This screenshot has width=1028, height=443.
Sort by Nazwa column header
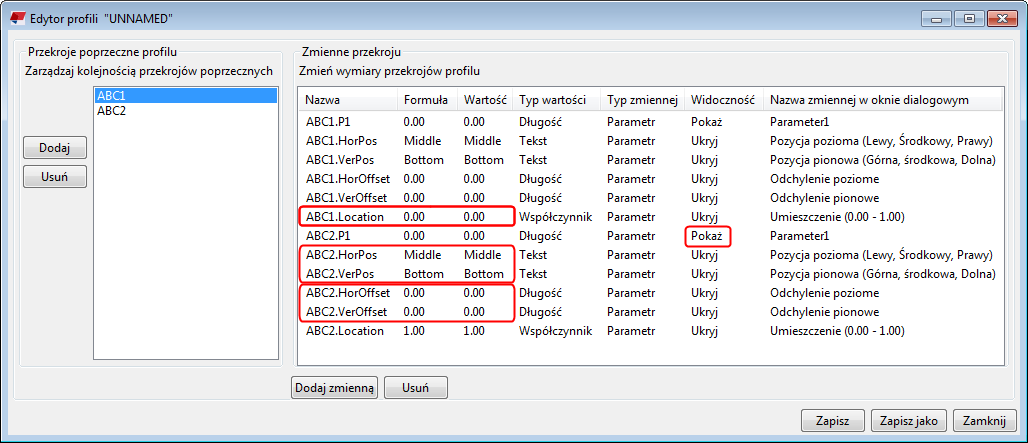[x=323, y=100]
